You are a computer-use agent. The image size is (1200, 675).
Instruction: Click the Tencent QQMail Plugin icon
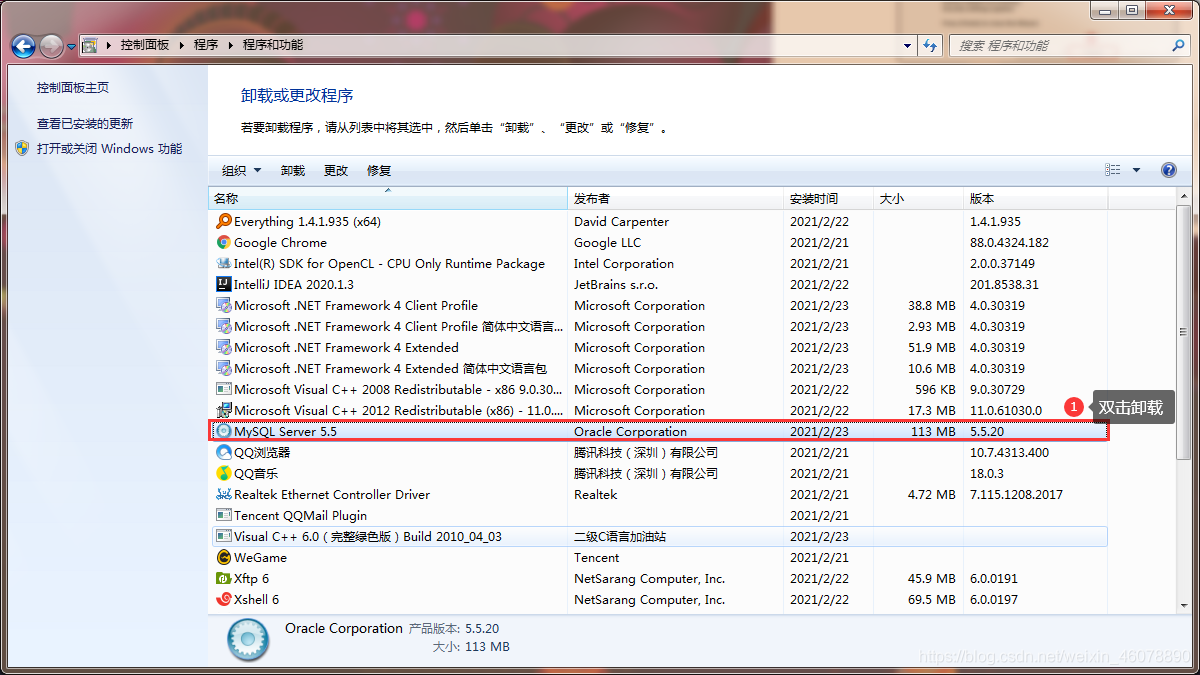pyautogui.click(x=224, y=516)
